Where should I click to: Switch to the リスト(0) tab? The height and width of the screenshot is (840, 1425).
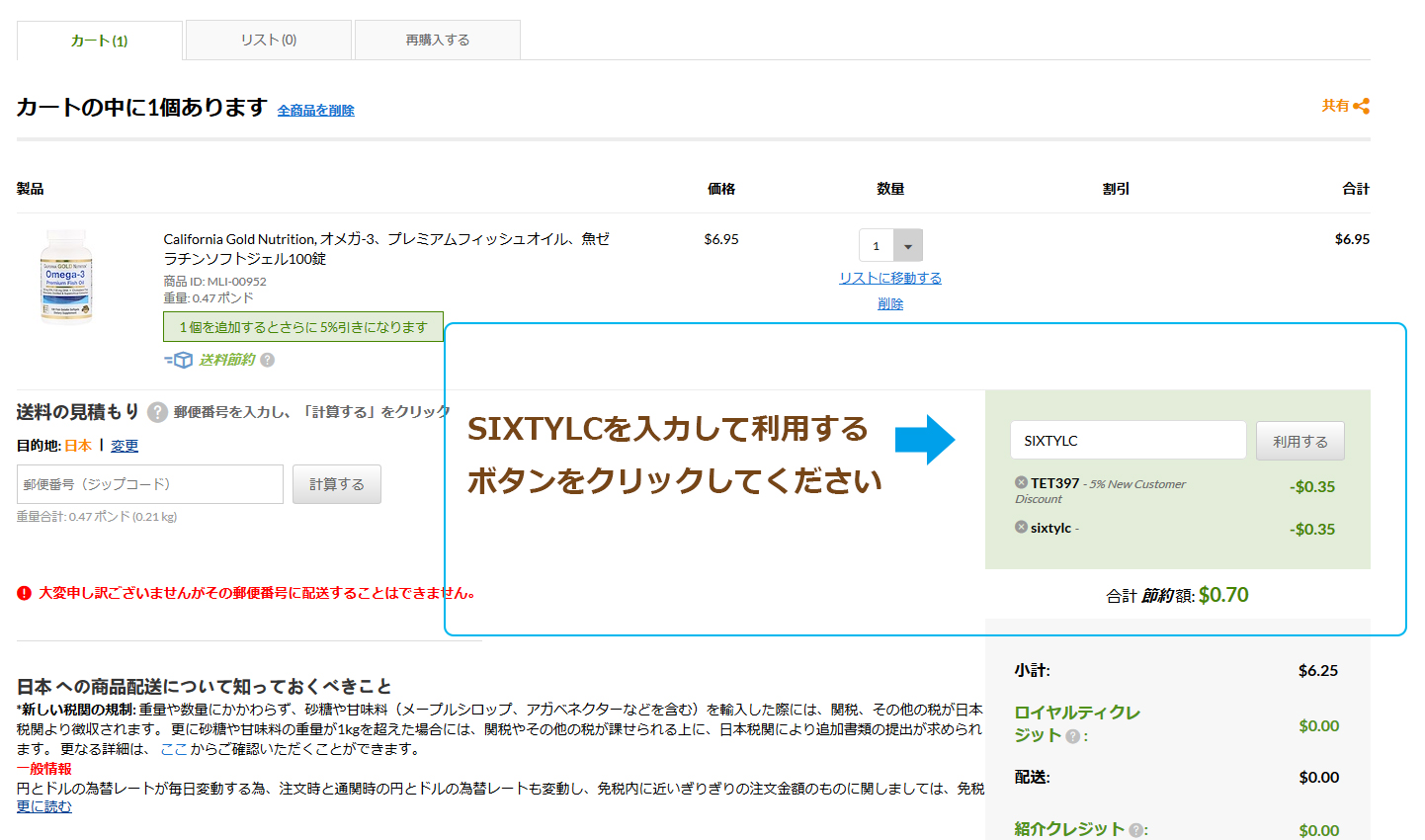pyautogui.click(x=269, y=40)
